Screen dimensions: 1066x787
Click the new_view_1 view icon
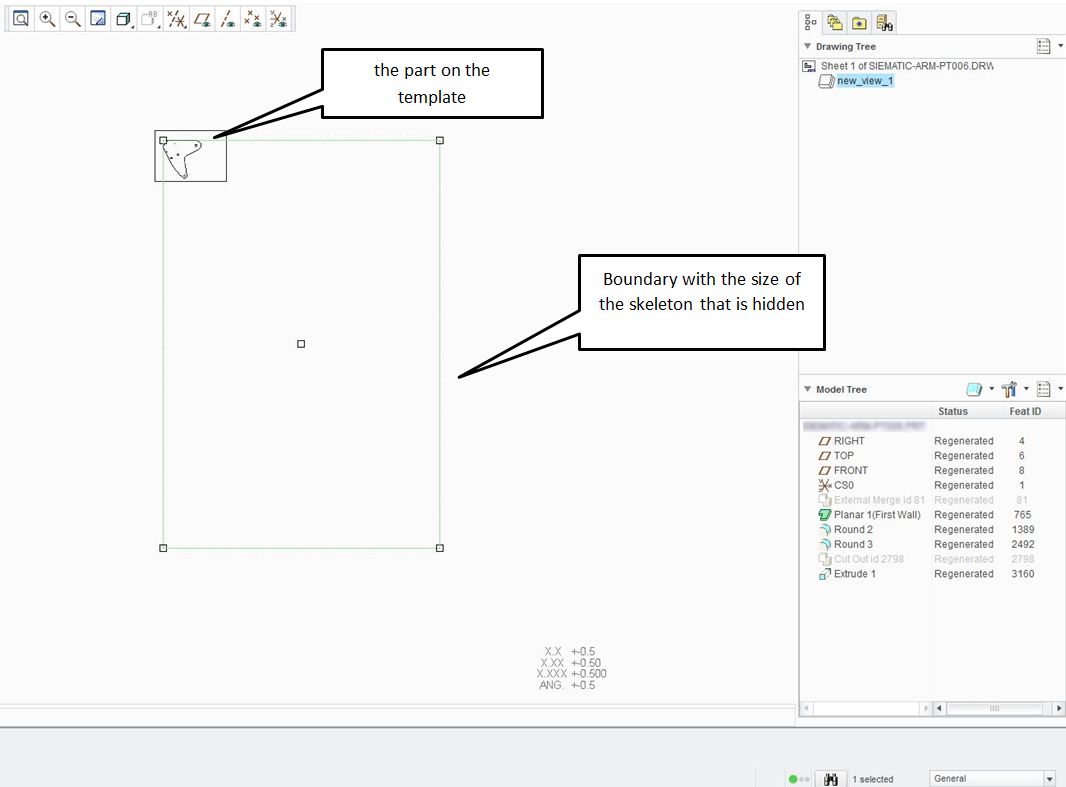coord(826,82)
